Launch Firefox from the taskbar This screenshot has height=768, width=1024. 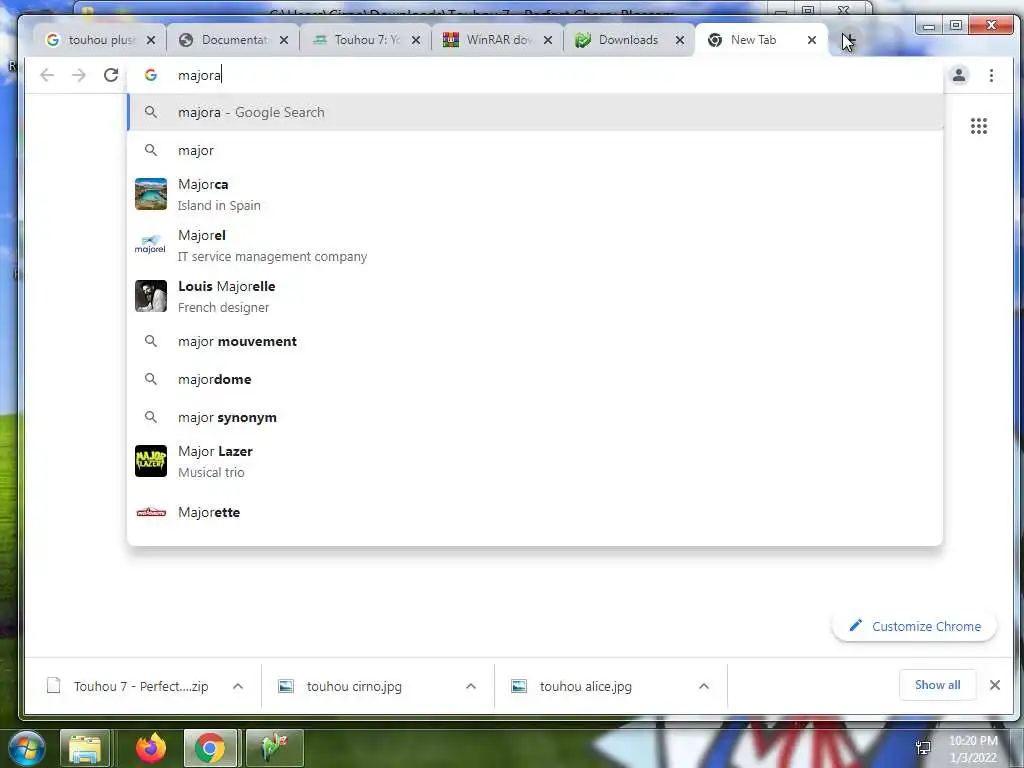pyautogui.click(x=151, y=748)
